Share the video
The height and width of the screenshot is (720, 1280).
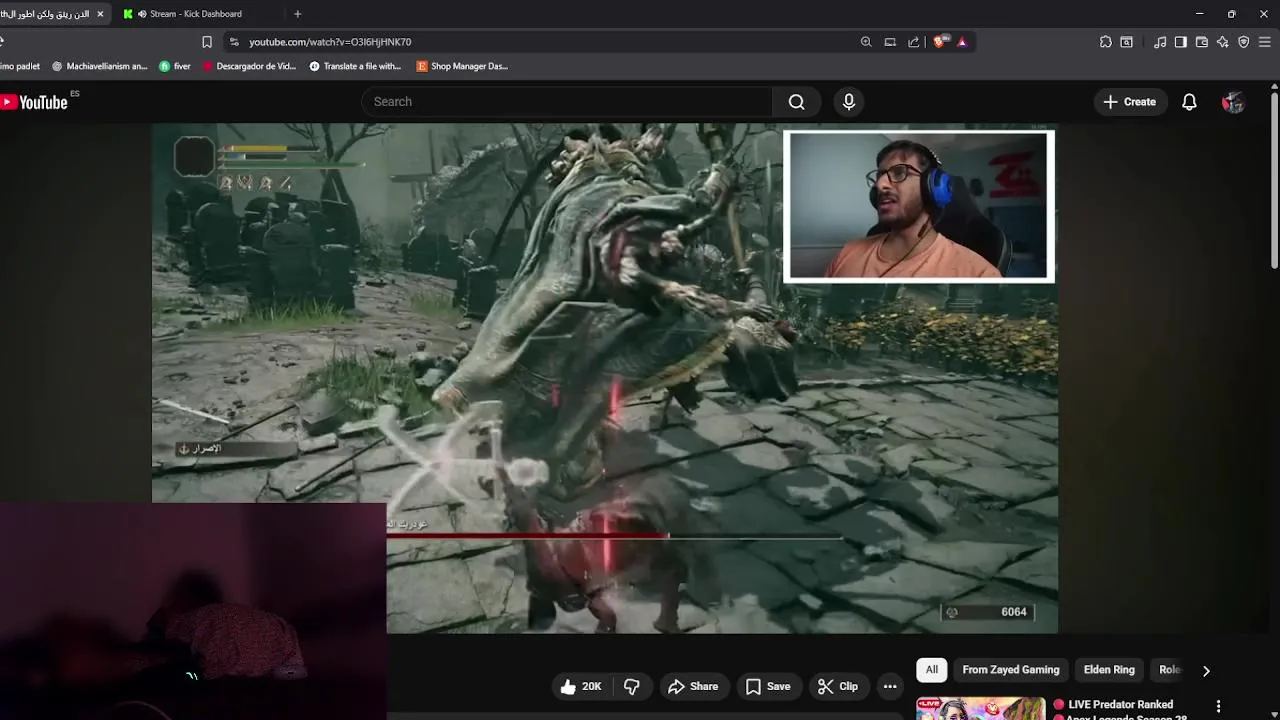pos(693,686)
